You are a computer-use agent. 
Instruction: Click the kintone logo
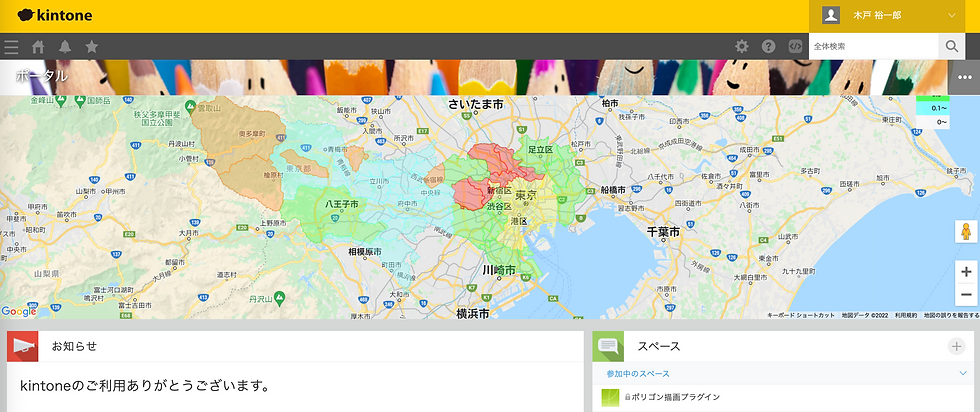click(55, 16)
